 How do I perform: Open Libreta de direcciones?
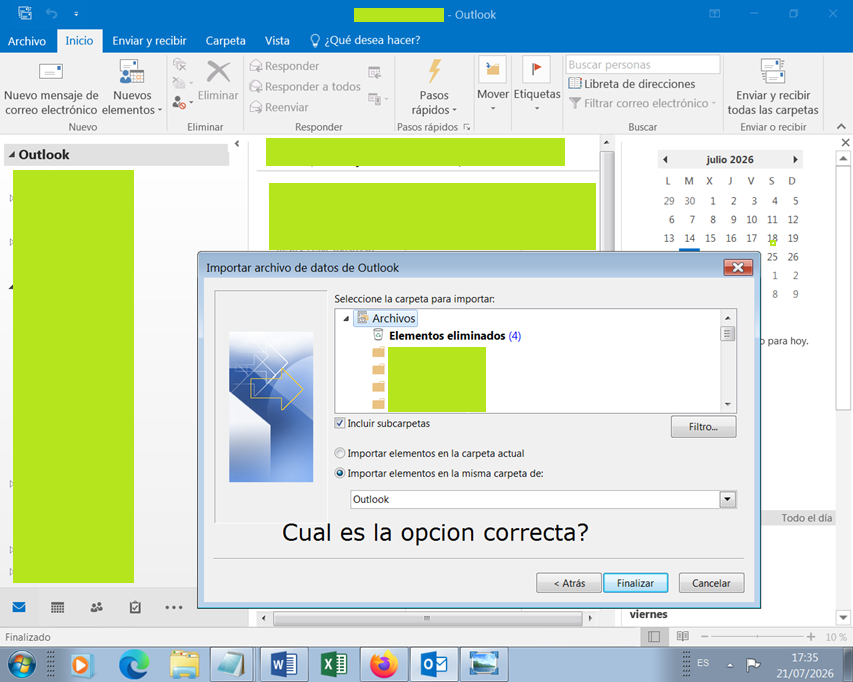point(632,84)
